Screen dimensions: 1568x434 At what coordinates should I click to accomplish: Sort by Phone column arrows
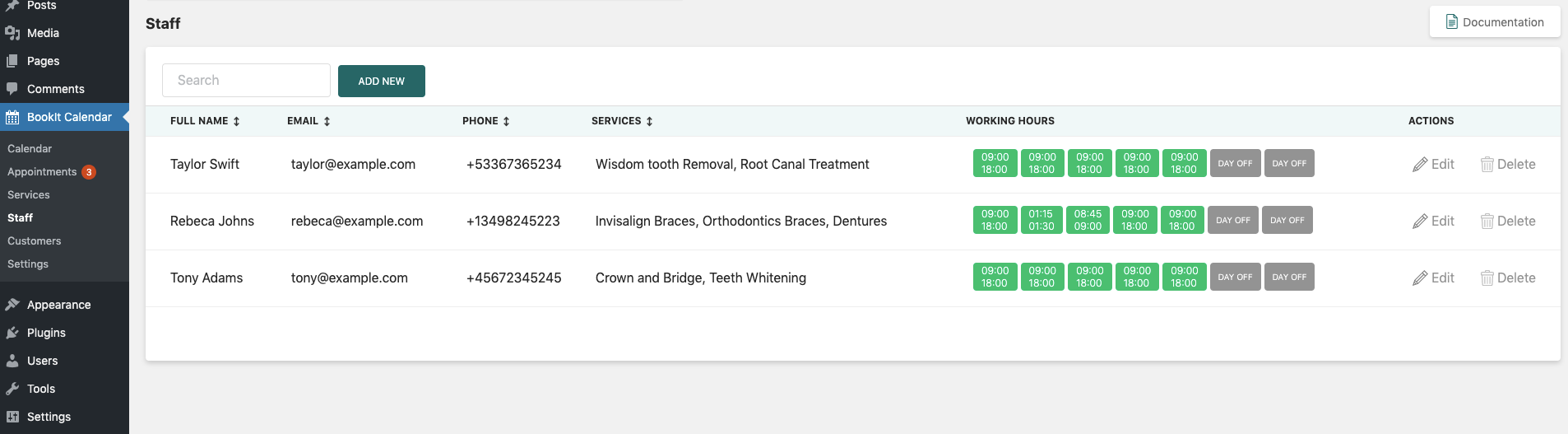506,121
